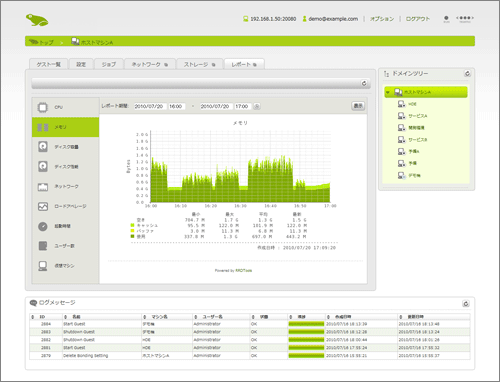The height and width of the screenshot is (382, 500).
Task: Click progress bar of log 2881
Action: (306, 348)
